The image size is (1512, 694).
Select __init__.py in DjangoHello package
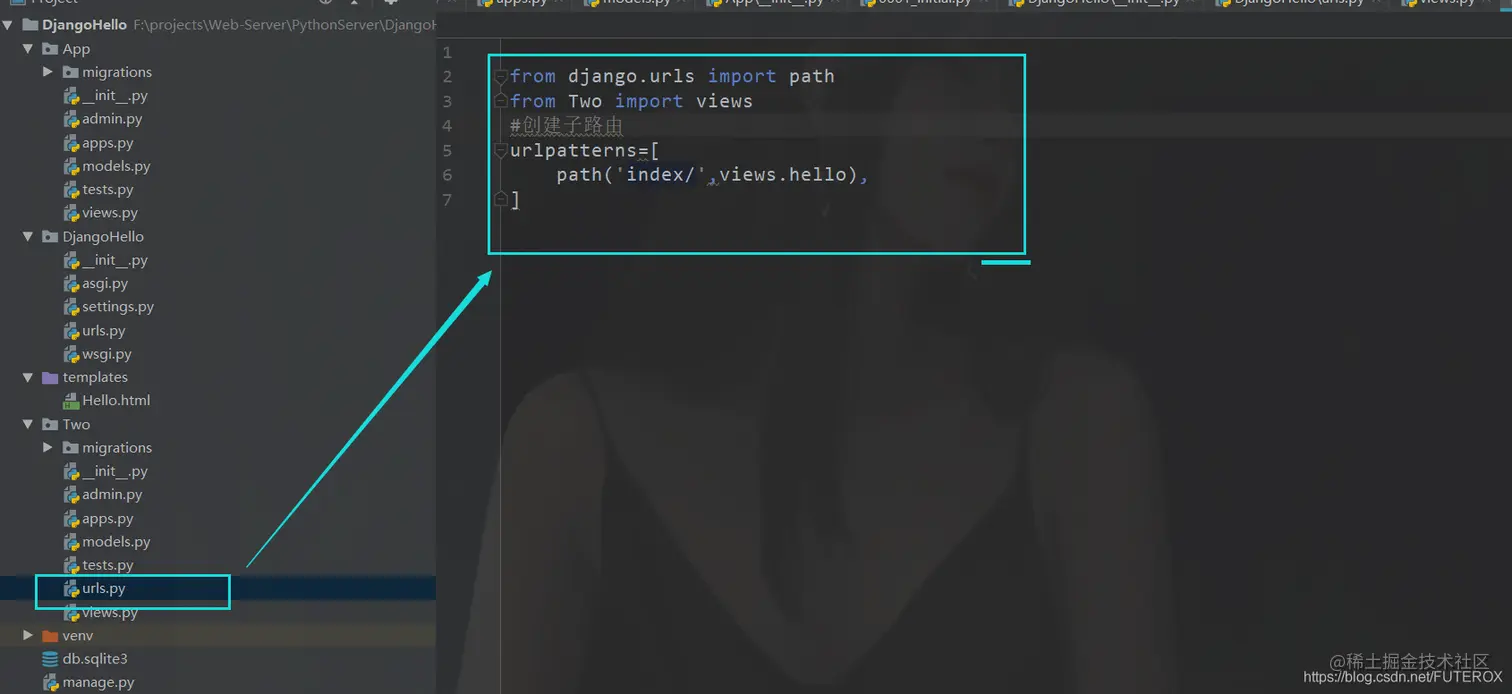pos(115,260)
